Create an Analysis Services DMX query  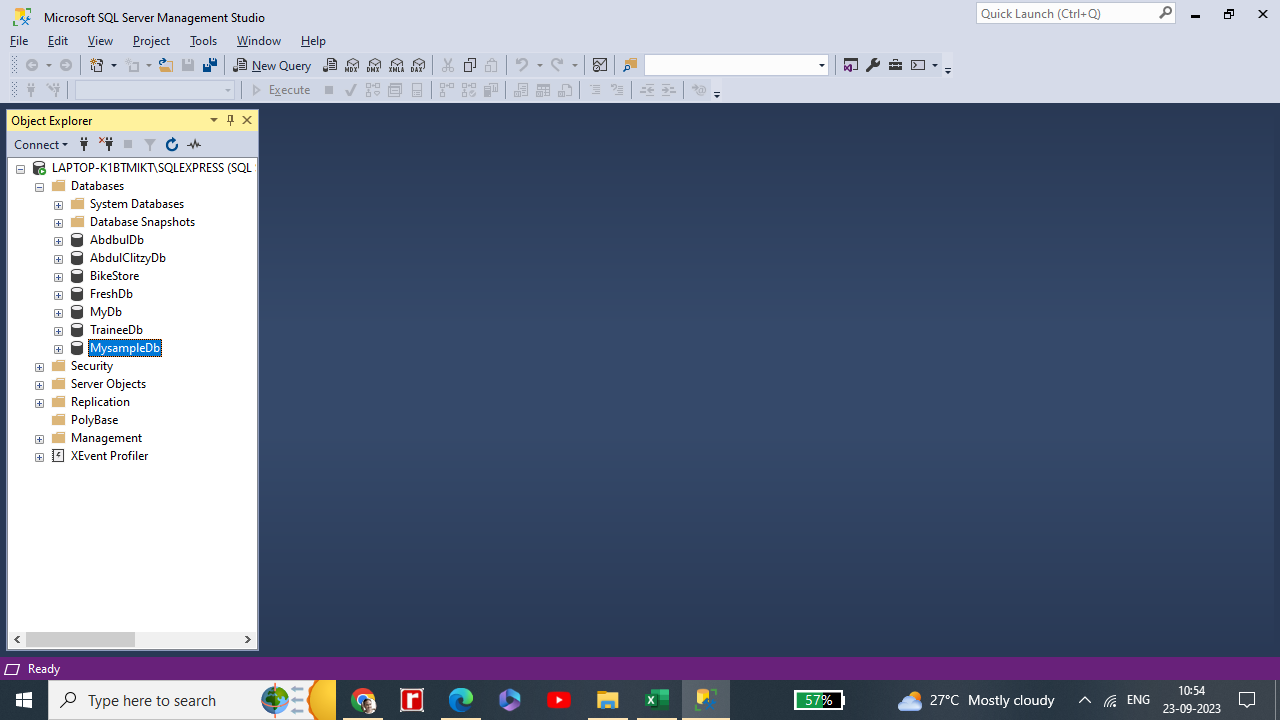pos(374,65)
